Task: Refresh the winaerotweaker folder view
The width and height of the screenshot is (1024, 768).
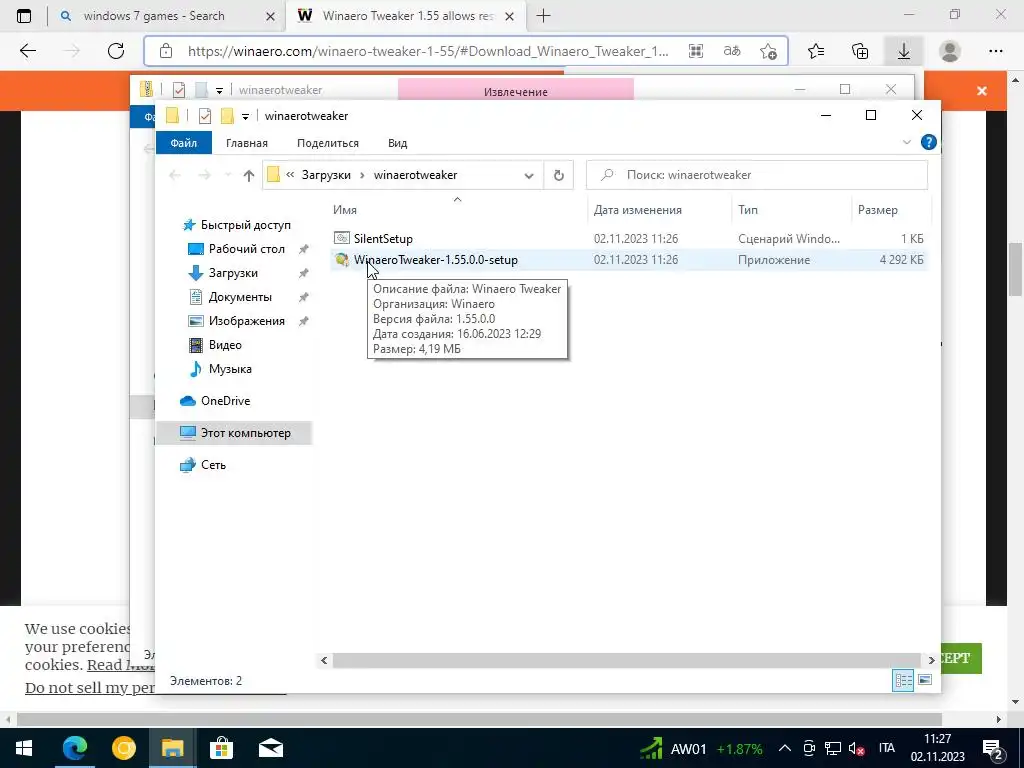Action: [x=558, y=175]
